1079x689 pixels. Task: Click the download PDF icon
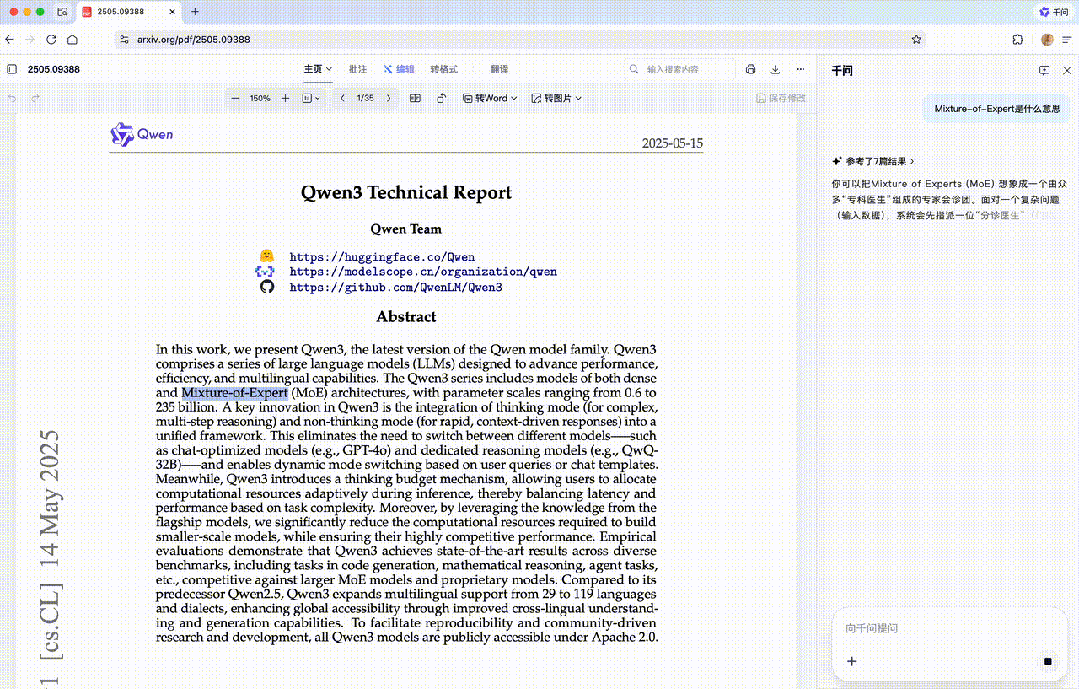click(x=775, y=69)
